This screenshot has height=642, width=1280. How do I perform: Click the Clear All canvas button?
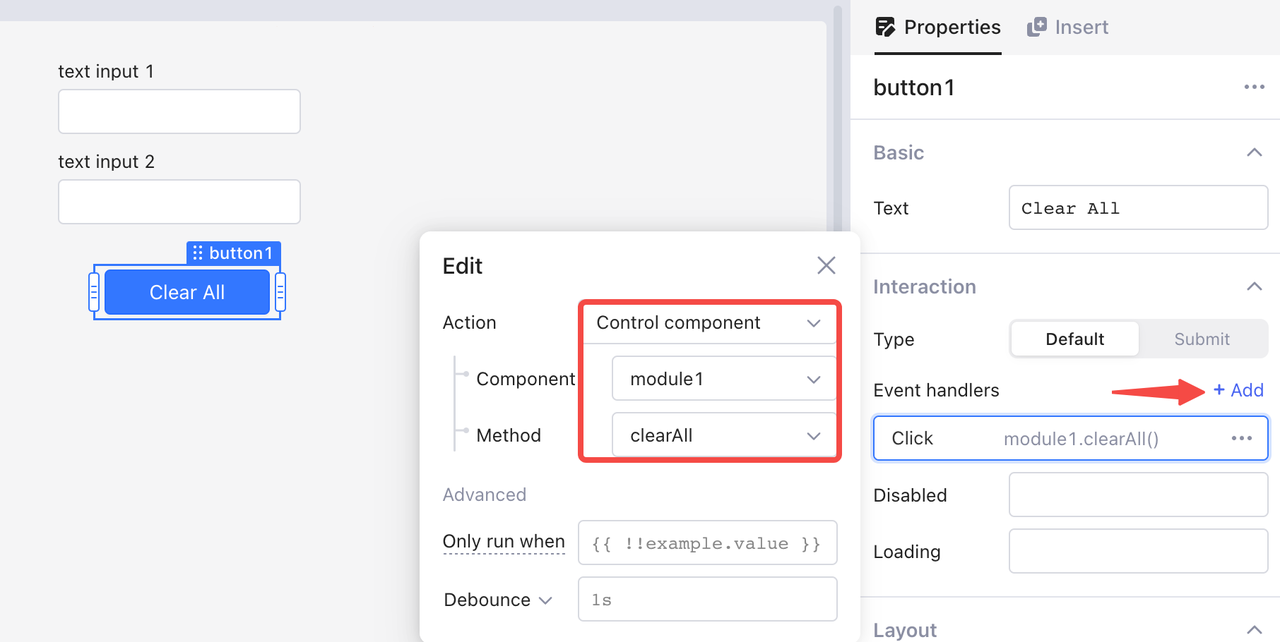pyautogui.click(x=187, y=293)
